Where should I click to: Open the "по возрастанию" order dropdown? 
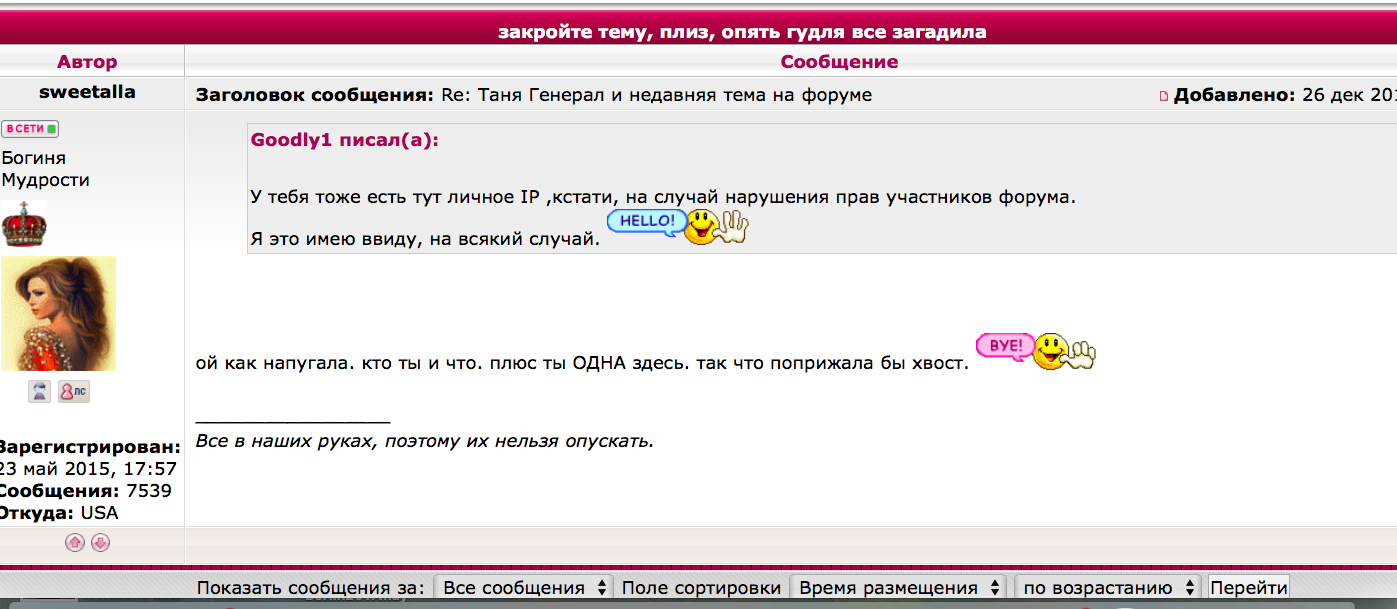[x=1107, y=588]
